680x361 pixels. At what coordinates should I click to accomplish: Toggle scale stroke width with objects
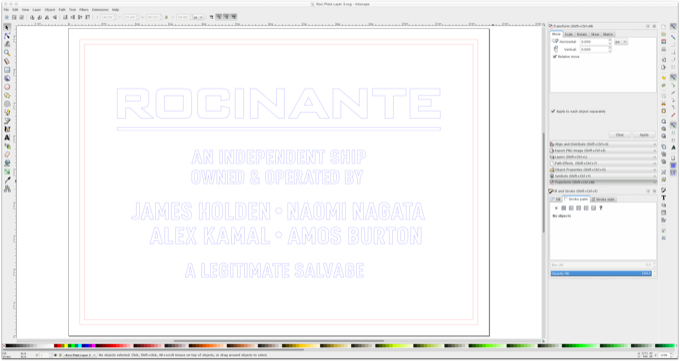click(x=212, y=17)
